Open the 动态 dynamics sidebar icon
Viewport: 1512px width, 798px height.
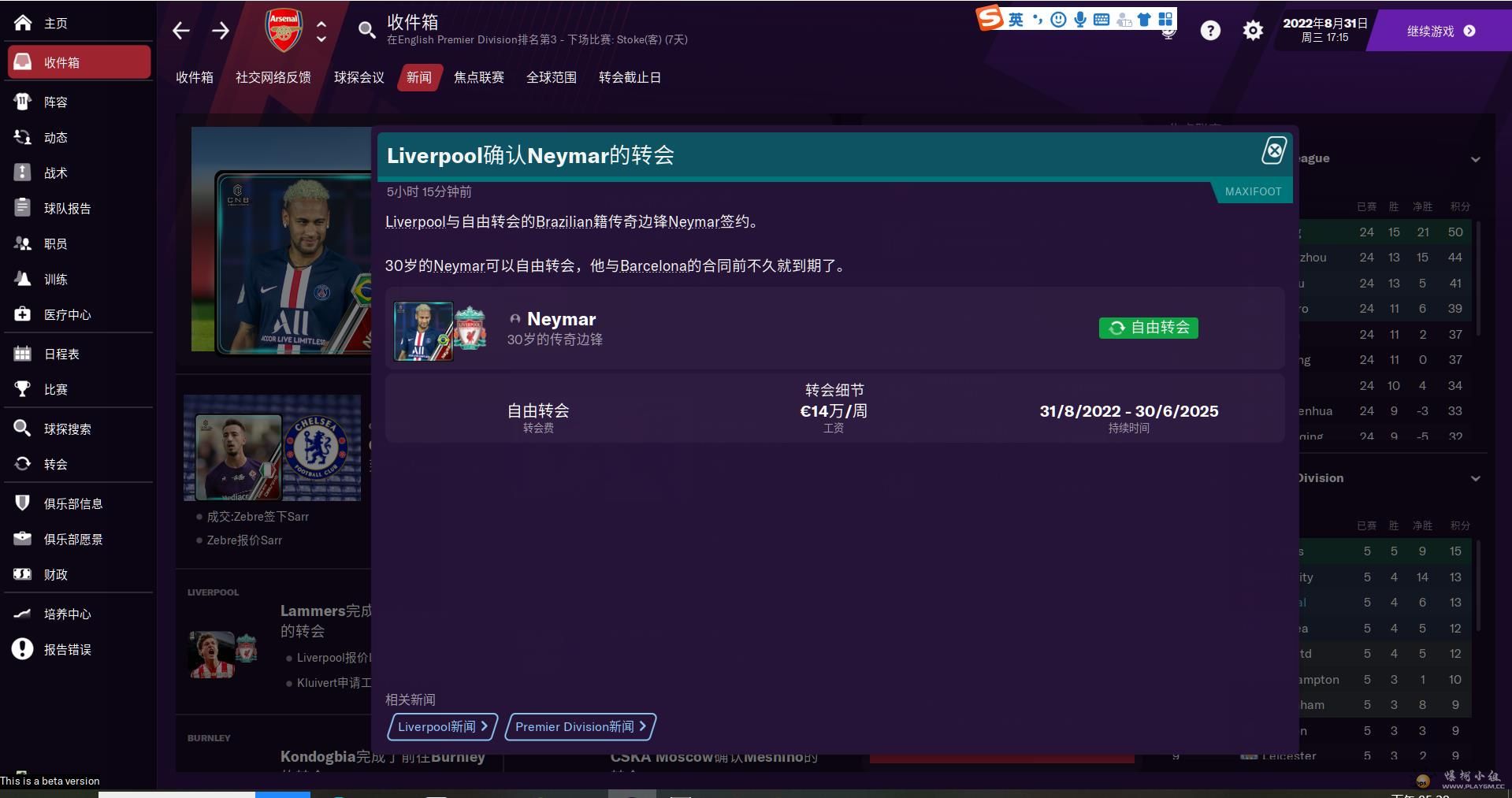pyautogui.click(x=23, y=137)
